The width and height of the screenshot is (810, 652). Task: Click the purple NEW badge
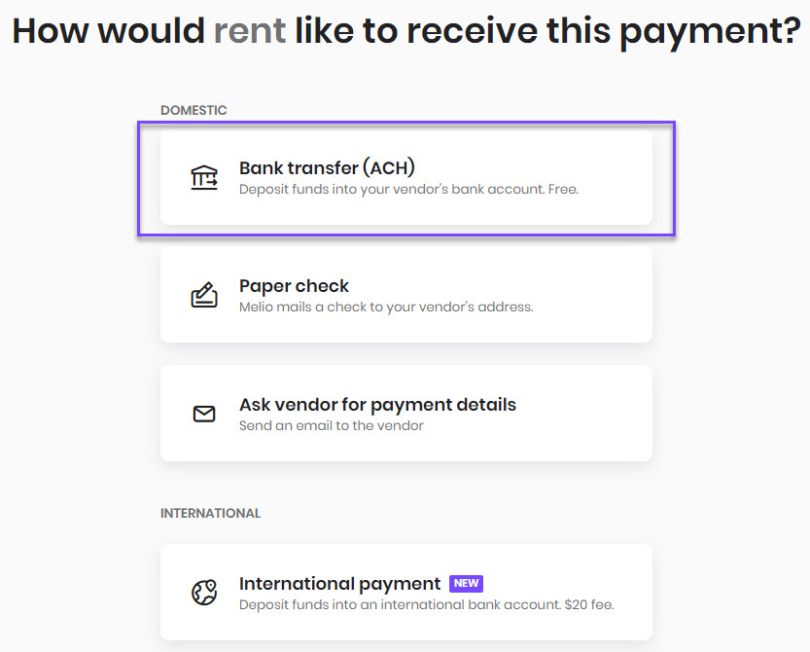[x=466, y=583]
